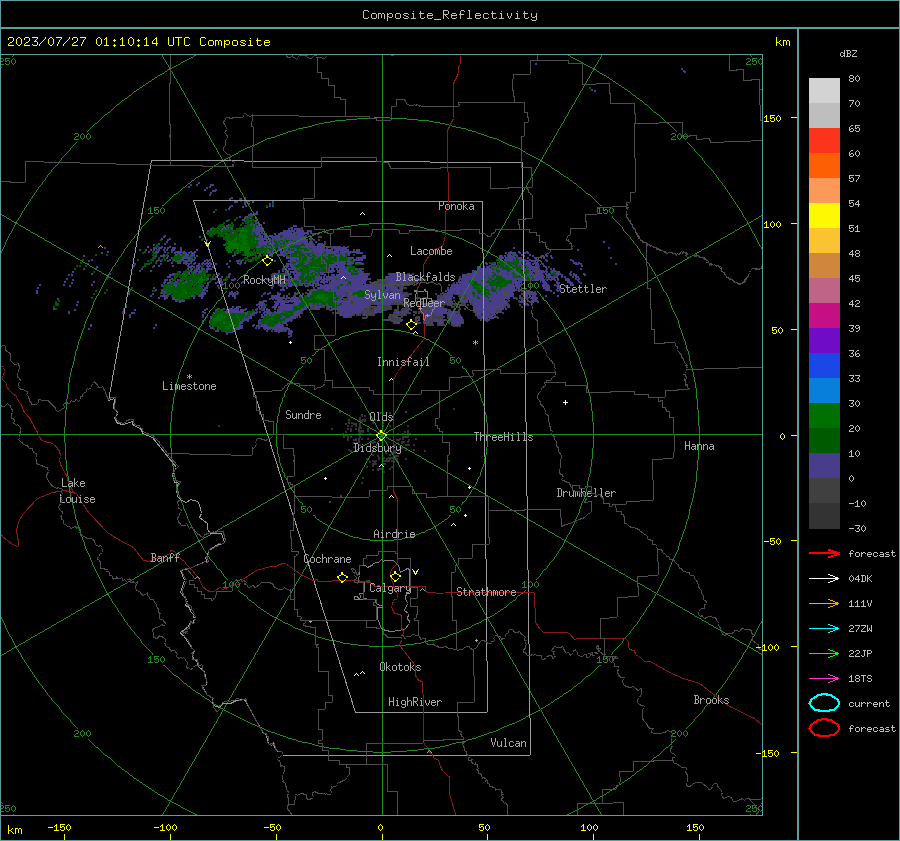Click the cyan current ellipse legend icon
This screenshot has height=841, width=900.
coord(824,703)
